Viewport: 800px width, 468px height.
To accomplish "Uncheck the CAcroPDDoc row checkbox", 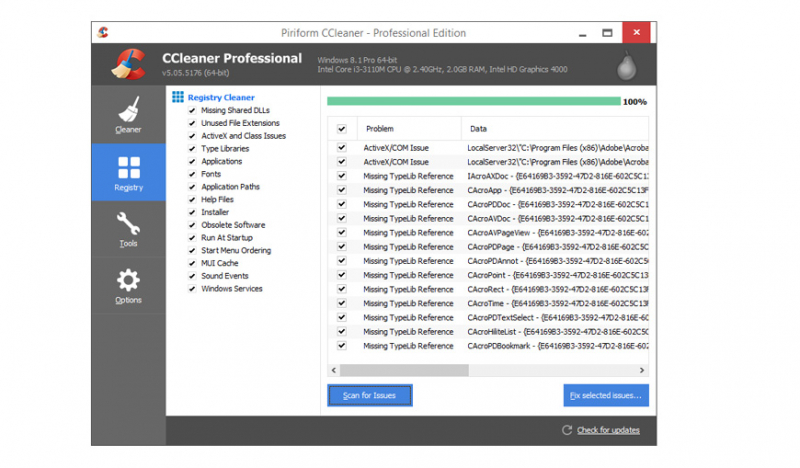I will (342, 204).
